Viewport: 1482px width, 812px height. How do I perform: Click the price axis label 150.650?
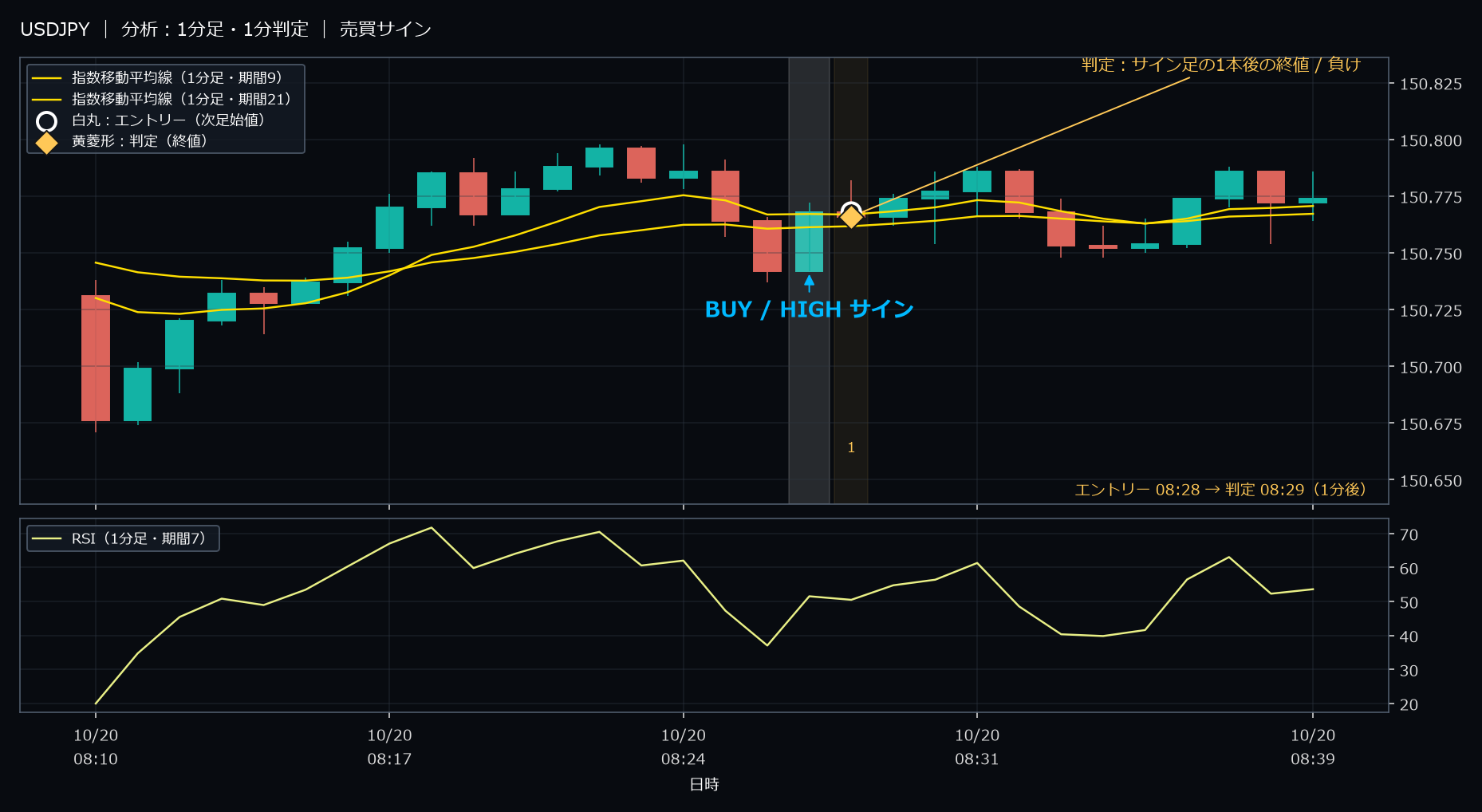[x=1431, y=481]
